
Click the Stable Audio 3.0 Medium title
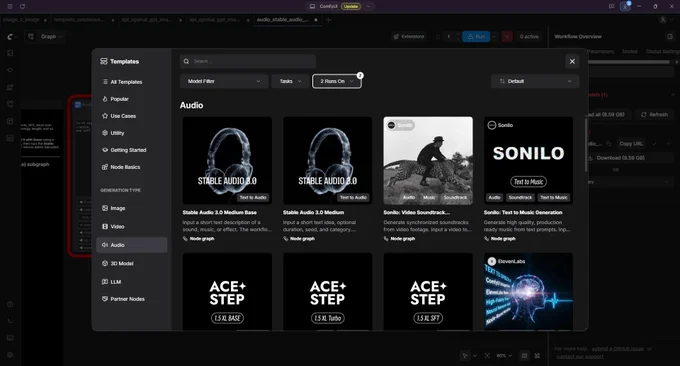(x=314, y=212)
